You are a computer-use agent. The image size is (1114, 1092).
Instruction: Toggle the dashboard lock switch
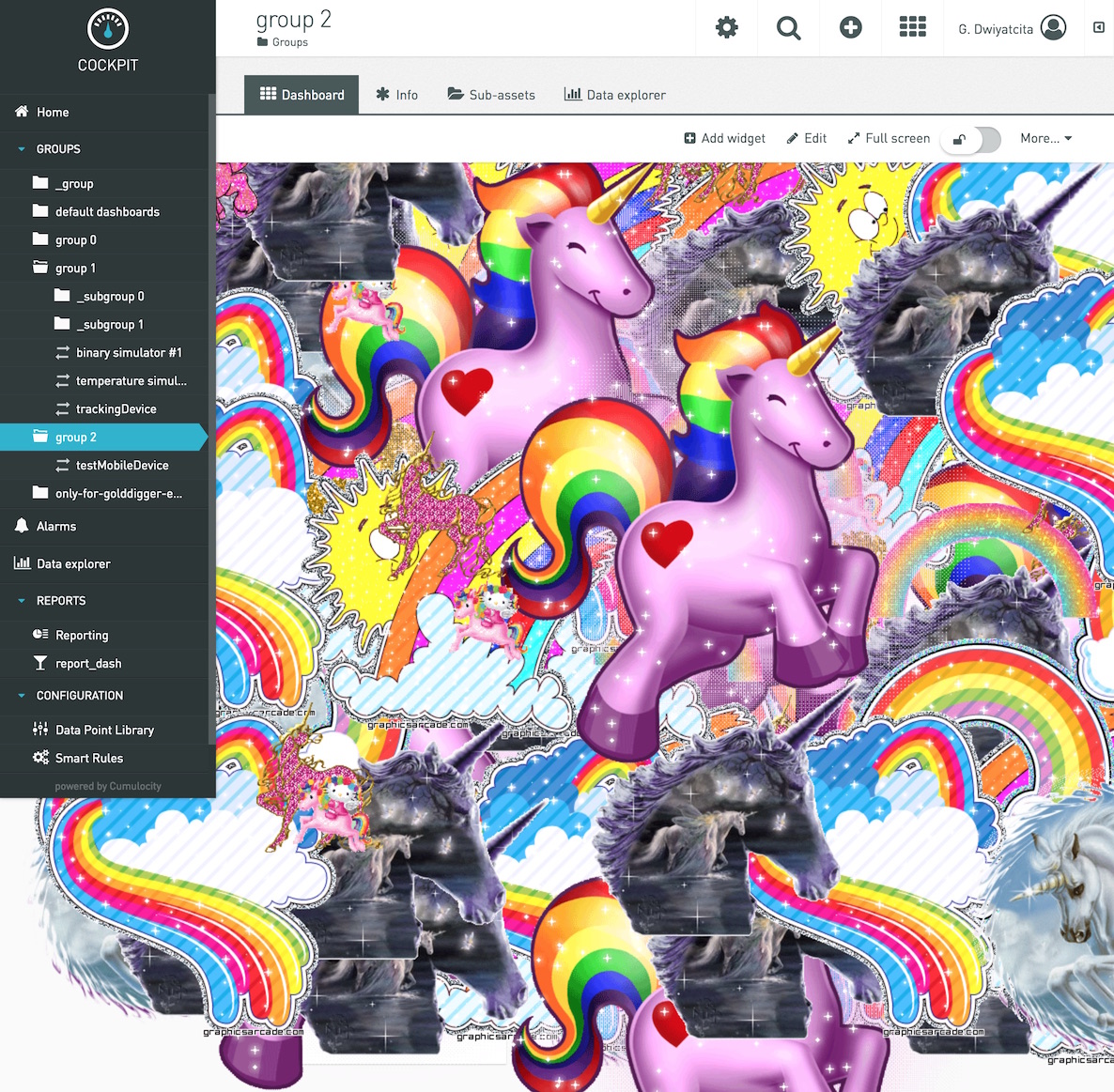click(970, 139)
